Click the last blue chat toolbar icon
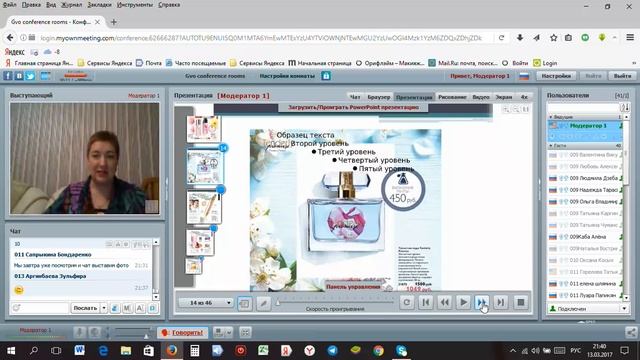The width and height of the screenshot is (640, 360). (x=153, y=308)
